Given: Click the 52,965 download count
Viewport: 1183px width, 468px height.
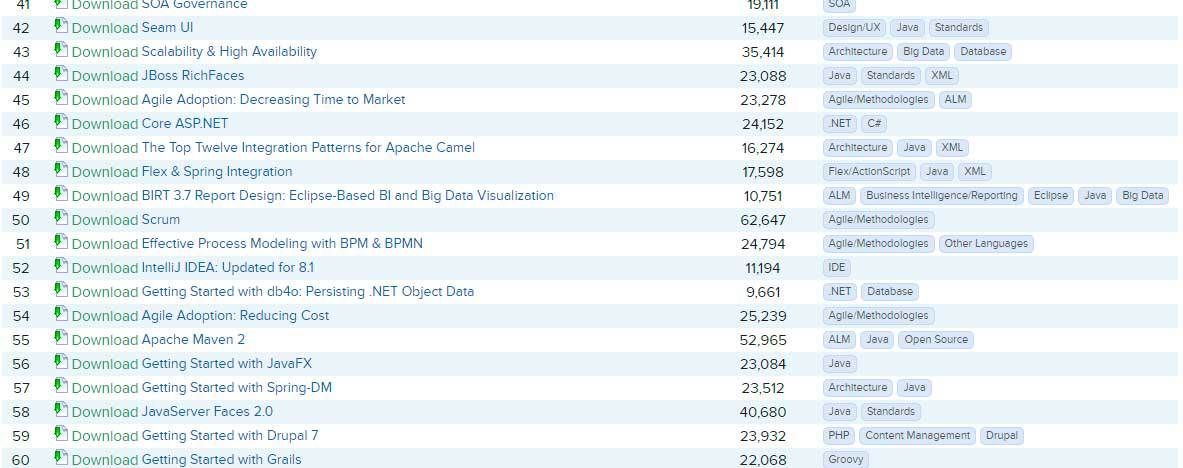Looking at the screenshot, I should tap(763, 340).
